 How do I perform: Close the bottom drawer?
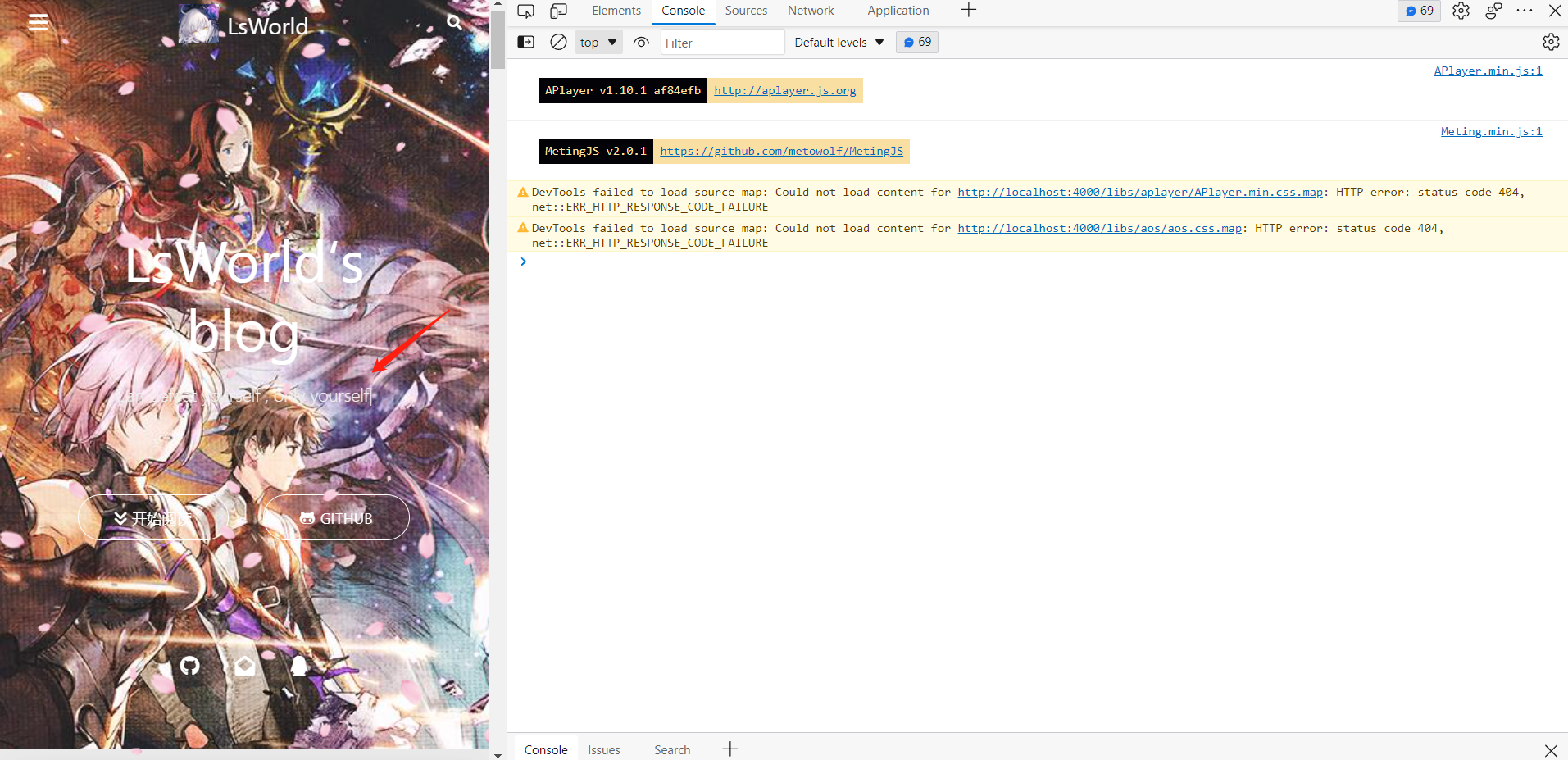(1551, 750)
